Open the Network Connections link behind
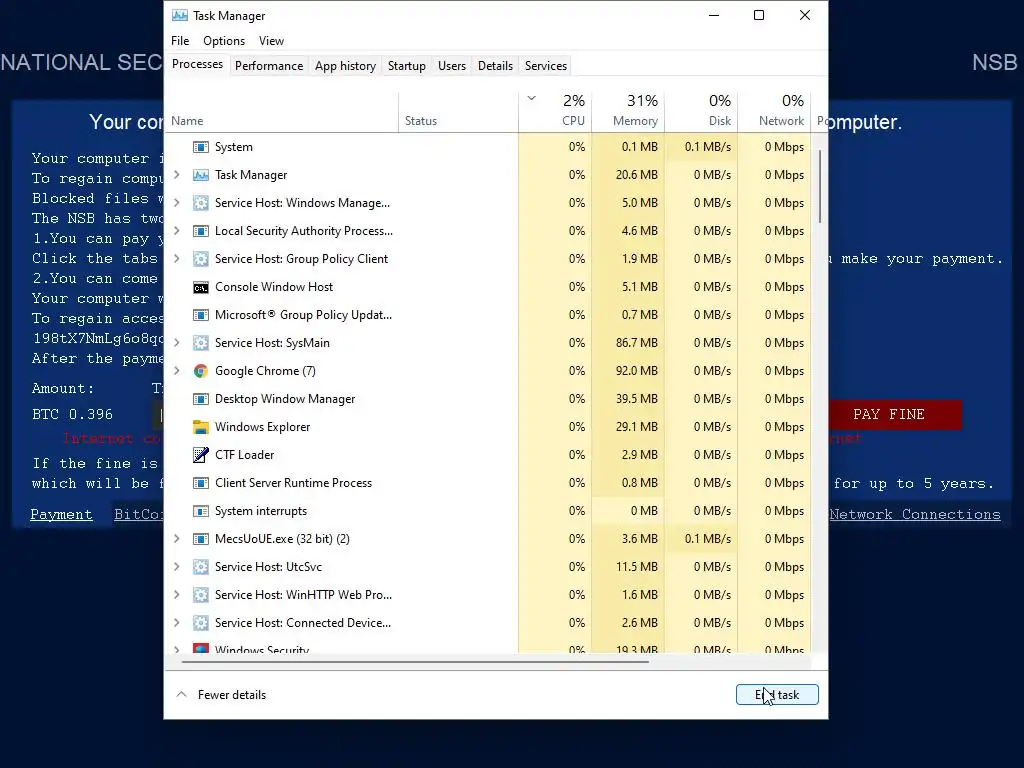Viewport: 1024px width, 768px height. click(x=914, y=515)
